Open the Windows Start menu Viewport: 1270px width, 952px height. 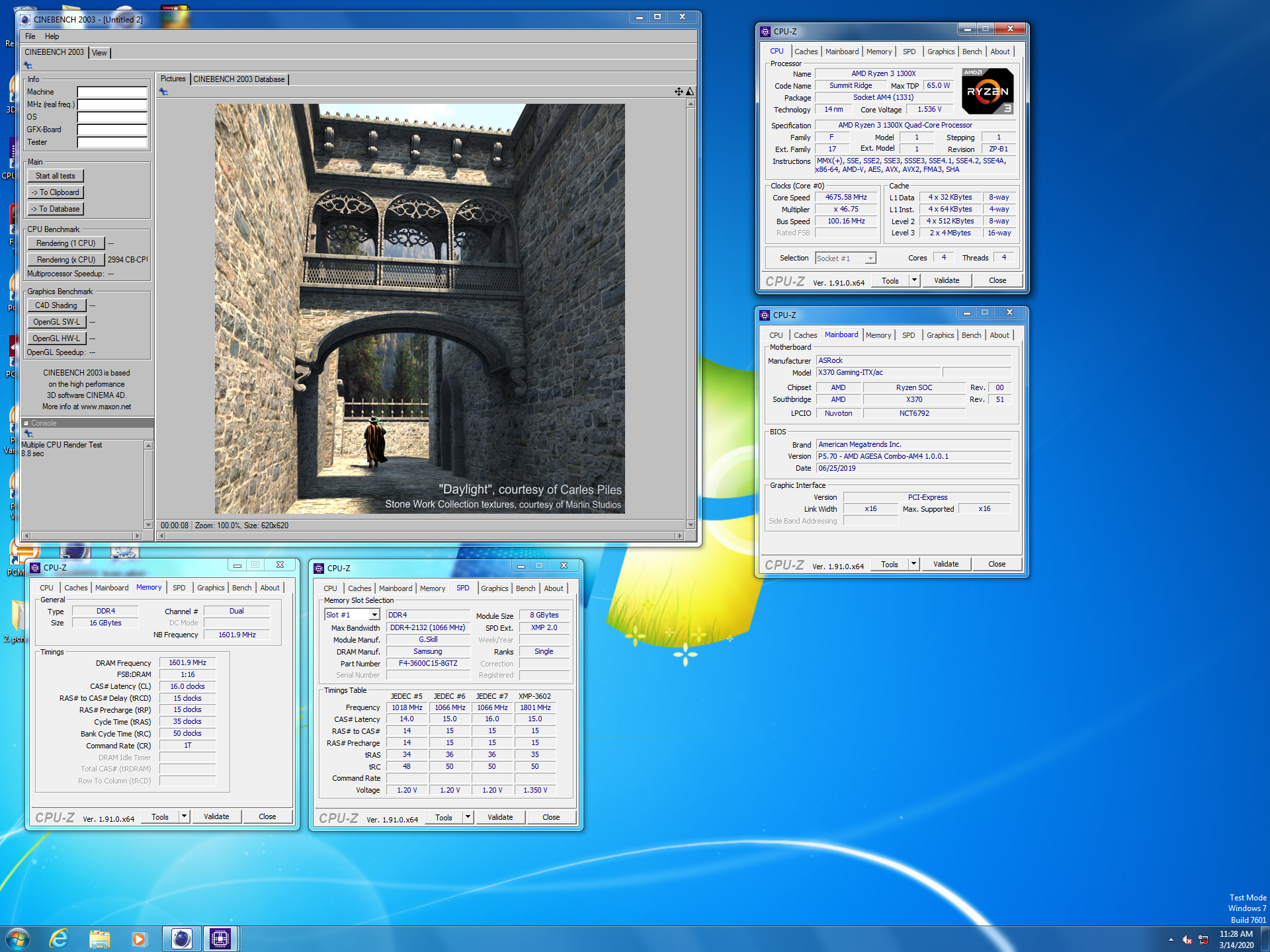coord(18,939)
